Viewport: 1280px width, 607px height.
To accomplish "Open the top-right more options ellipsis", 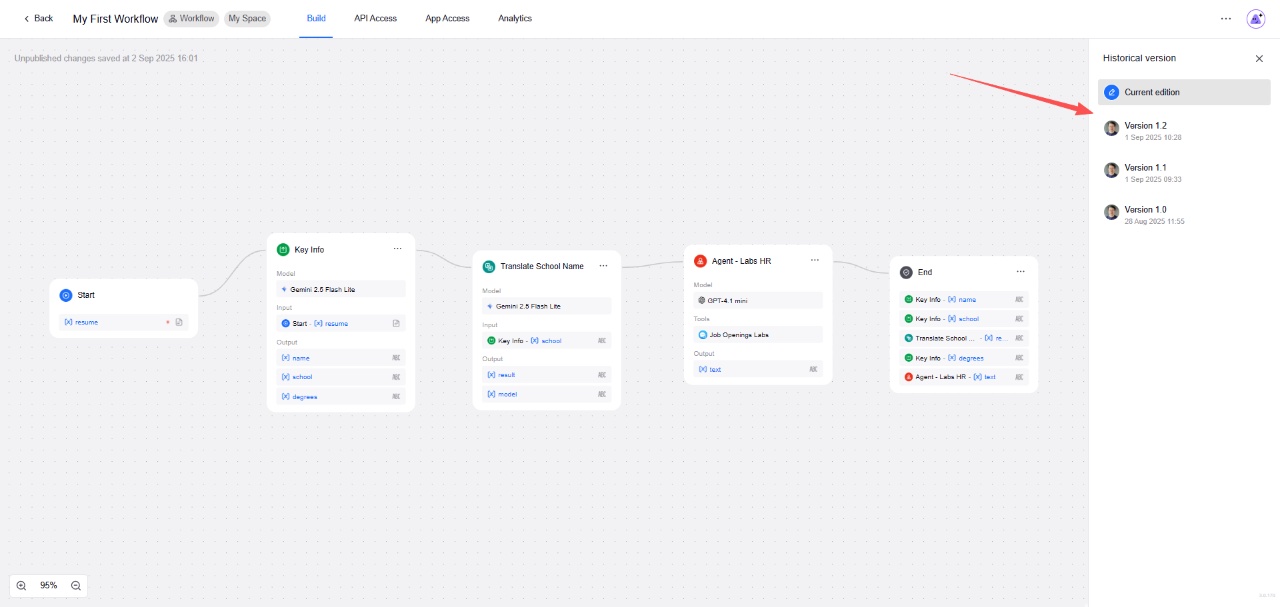I will click(x=1226, y=18).
